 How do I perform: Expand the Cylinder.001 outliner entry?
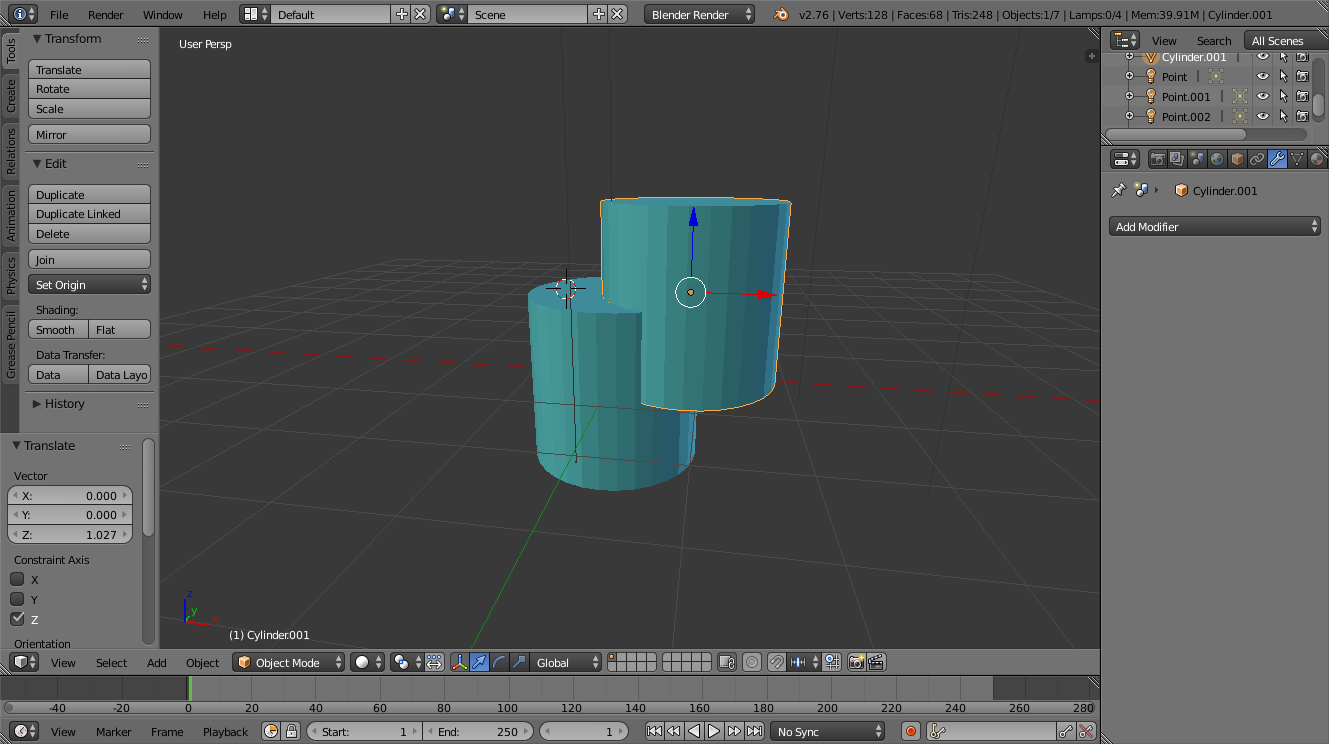pos(1129,56)
